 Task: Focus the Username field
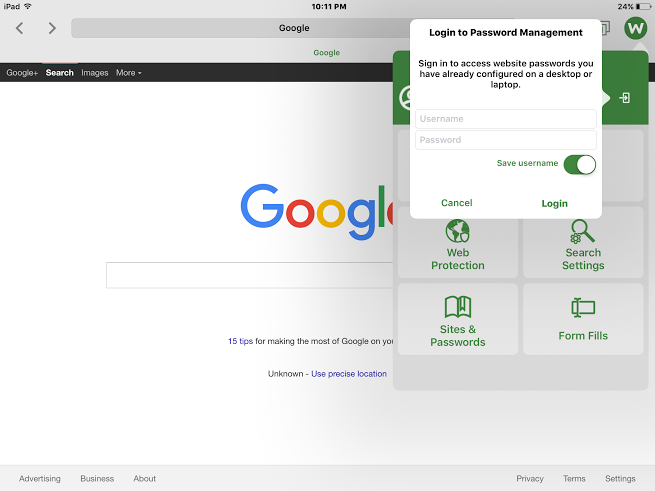coord(505,119)
